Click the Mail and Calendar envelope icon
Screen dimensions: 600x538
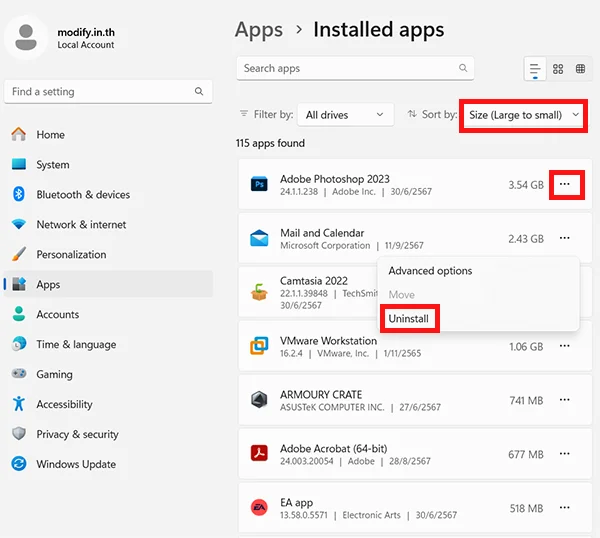tap(259, 238)
